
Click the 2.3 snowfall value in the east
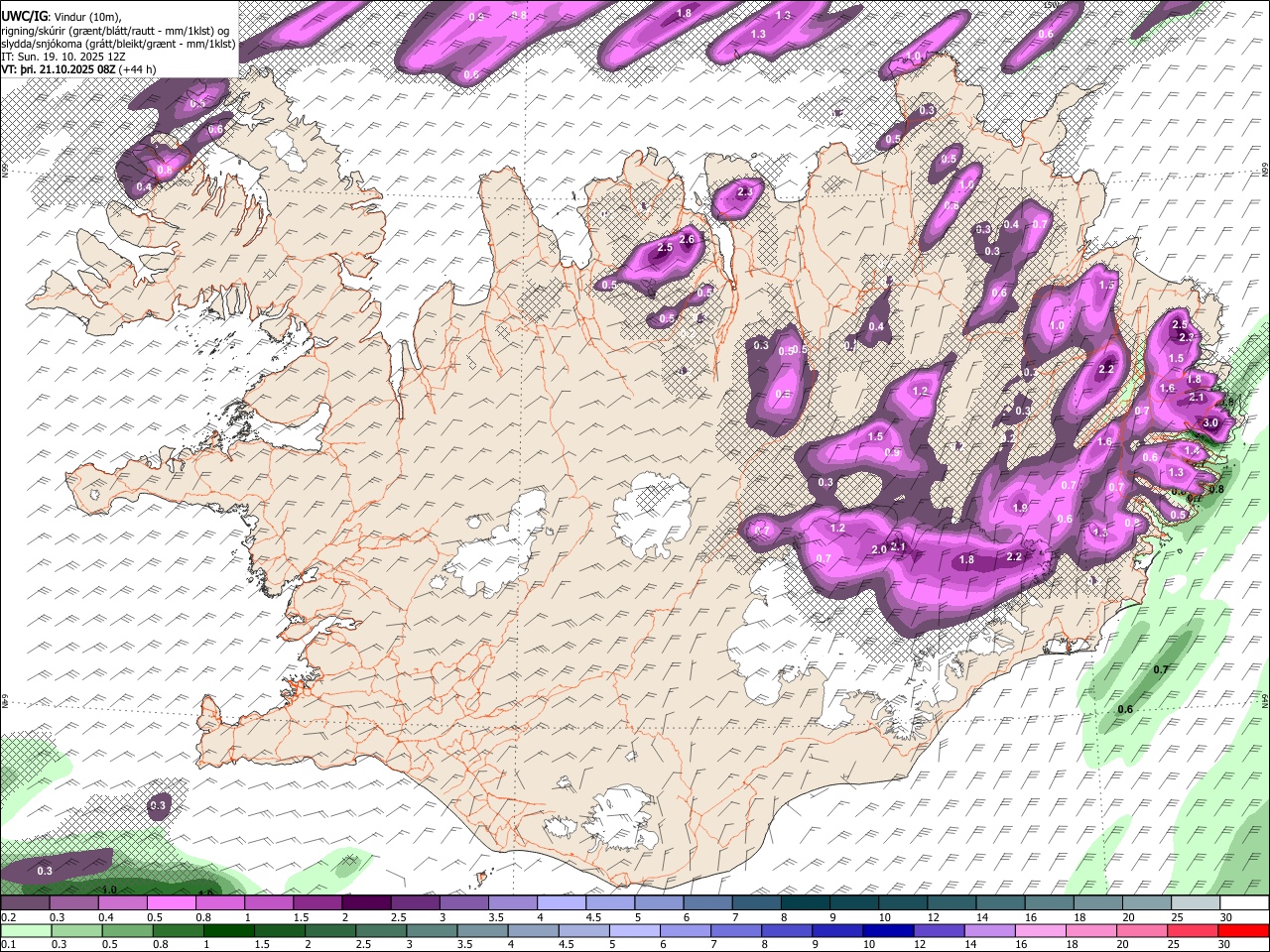point(1188,337)
